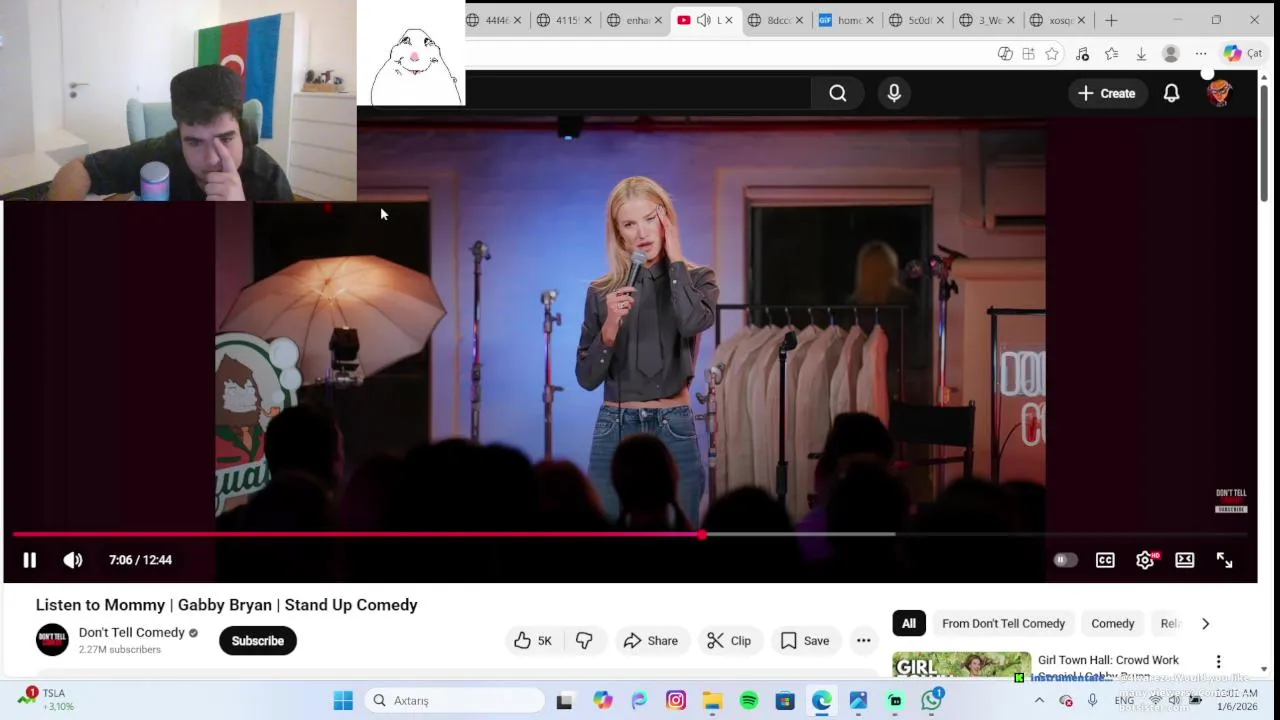Image resolution: width=1280 pixels, height=720 pixels.
Task: Switch to the browser tab labeled enhar
Action: pos(636,20)
